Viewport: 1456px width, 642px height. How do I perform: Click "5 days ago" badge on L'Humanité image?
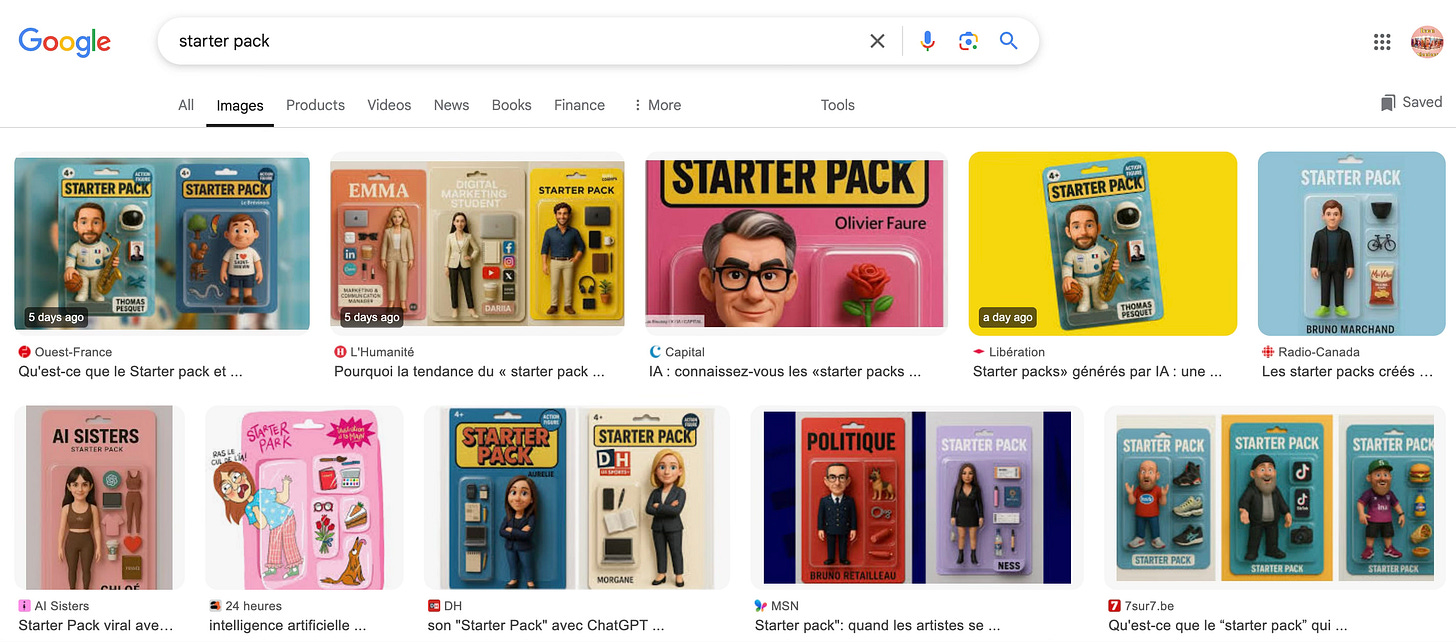coord(372,317)
